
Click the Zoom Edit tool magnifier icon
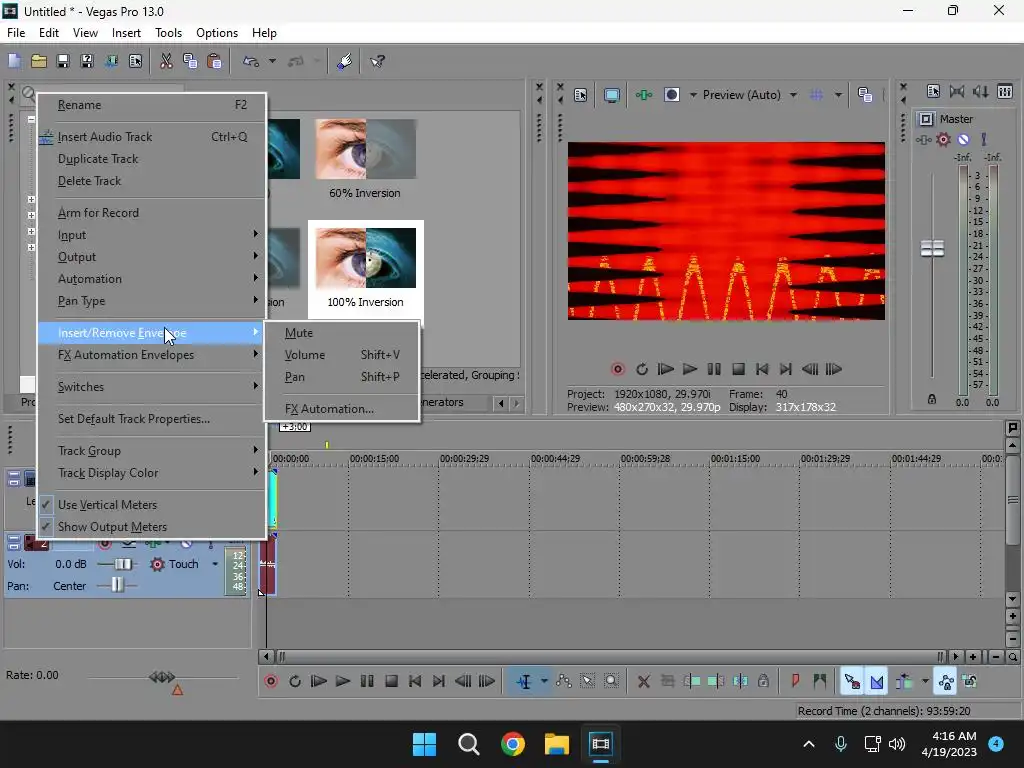pos(611,682)
